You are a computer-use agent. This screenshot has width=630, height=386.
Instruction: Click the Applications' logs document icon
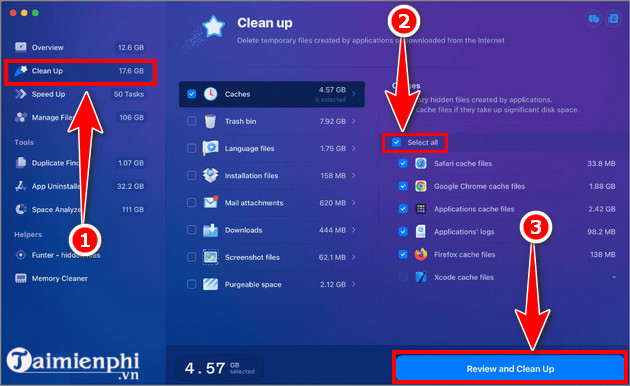[x=421, y=232]
